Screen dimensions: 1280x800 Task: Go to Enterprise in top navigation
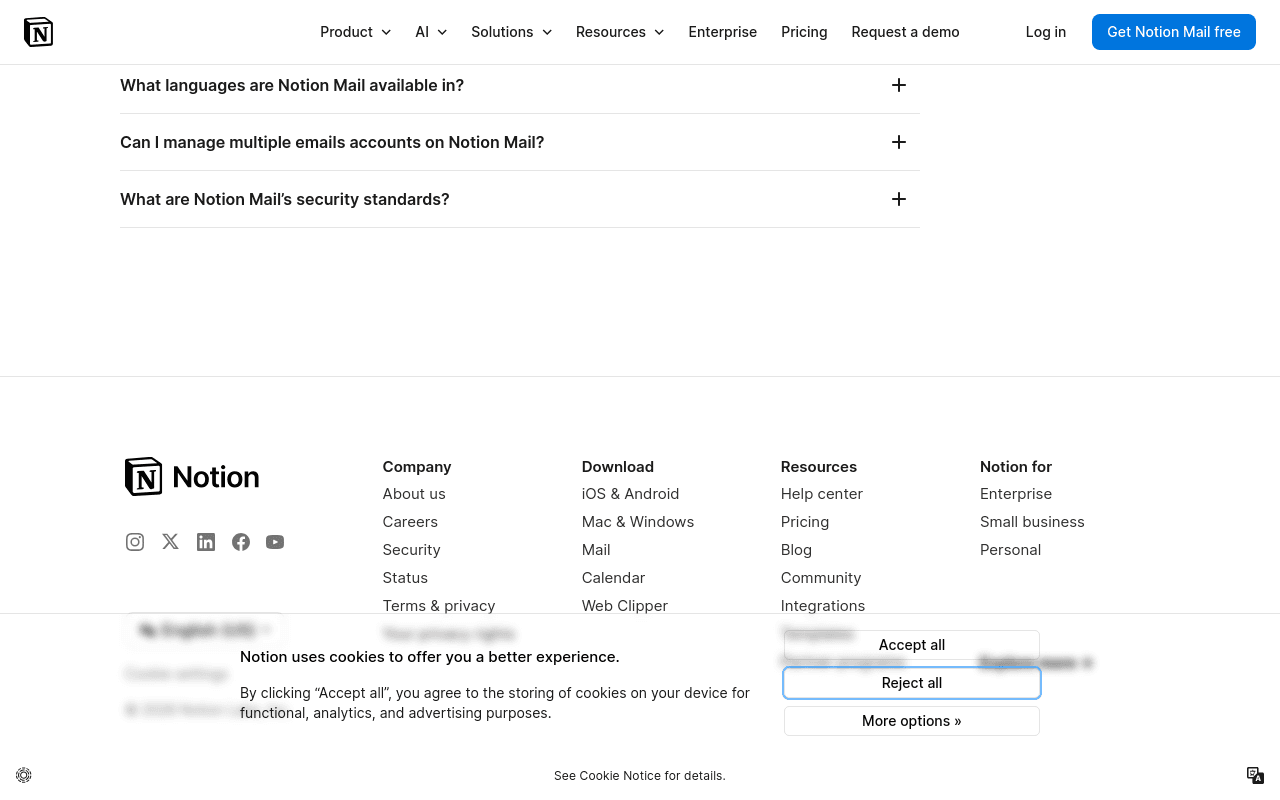click(x=723, y=32)
